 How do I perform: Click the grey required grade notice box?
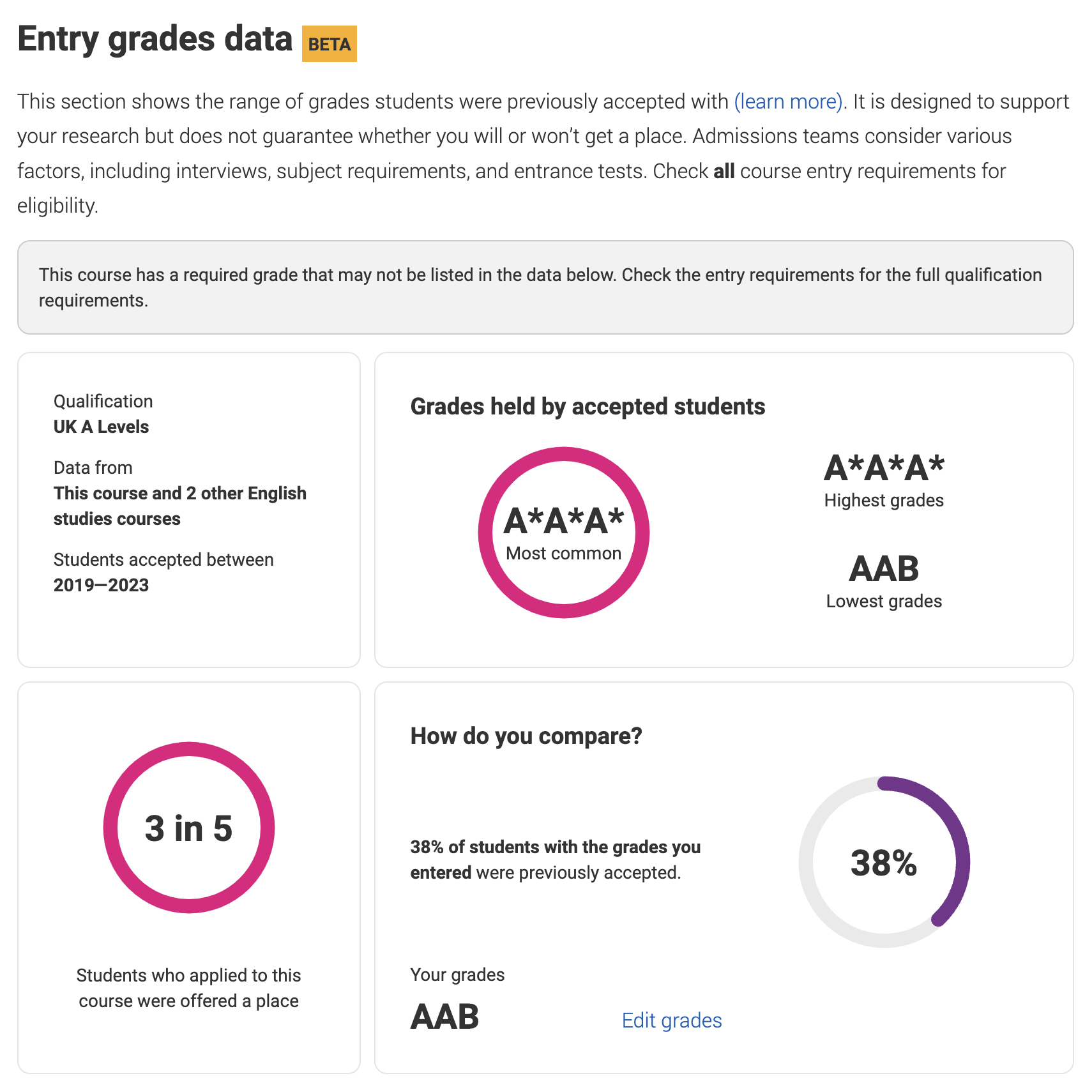[545, 287]
